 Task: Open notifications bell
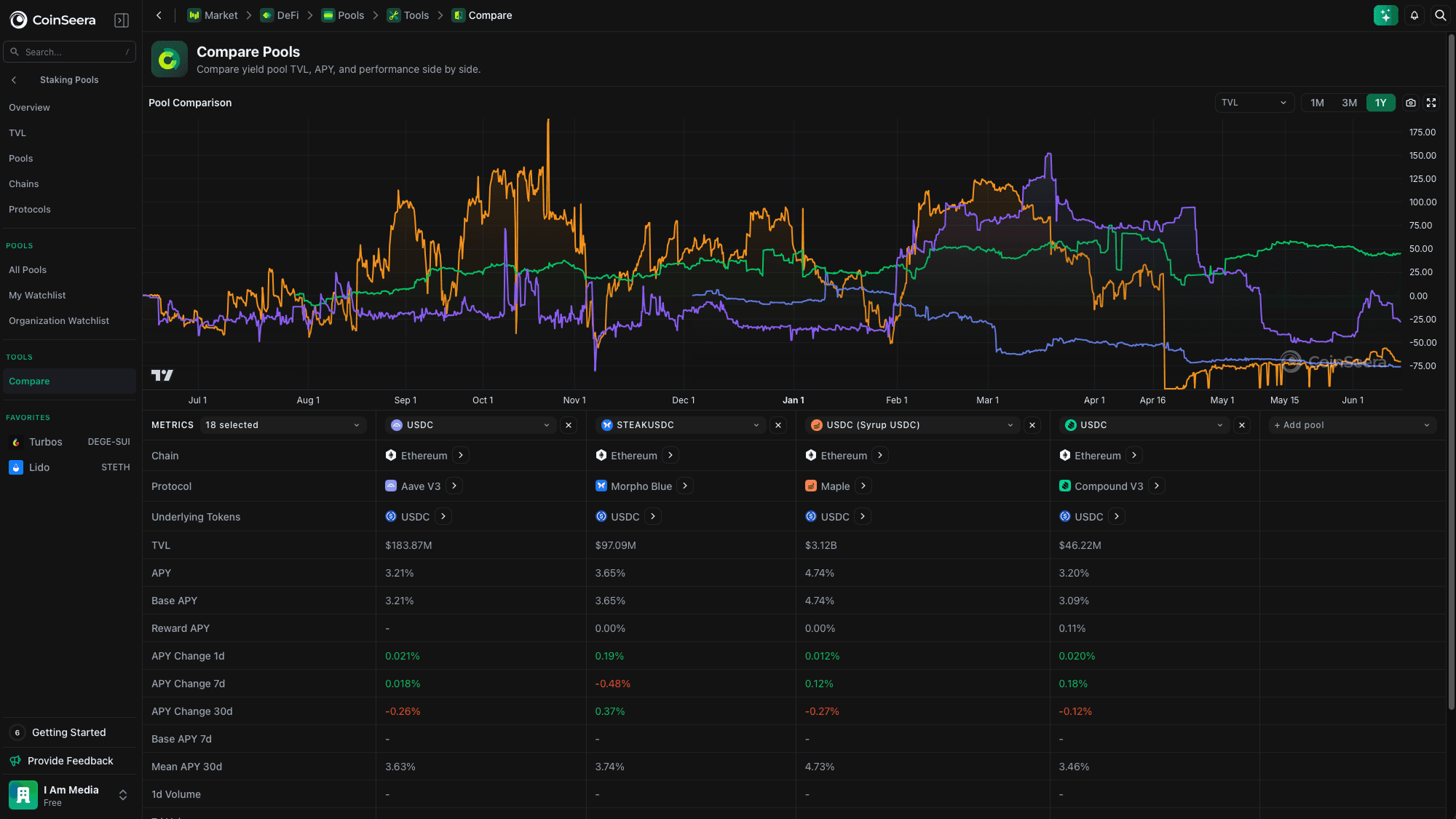click(1415, 15)
